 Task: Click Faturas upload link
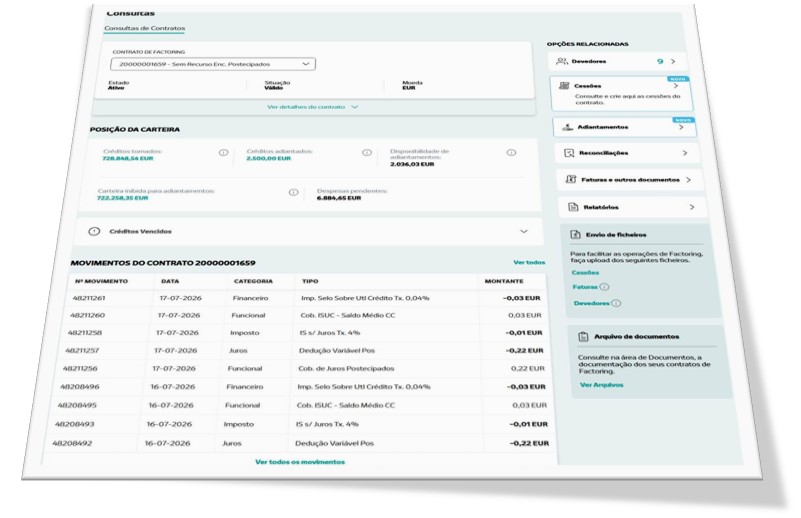[x=585, y=287]
